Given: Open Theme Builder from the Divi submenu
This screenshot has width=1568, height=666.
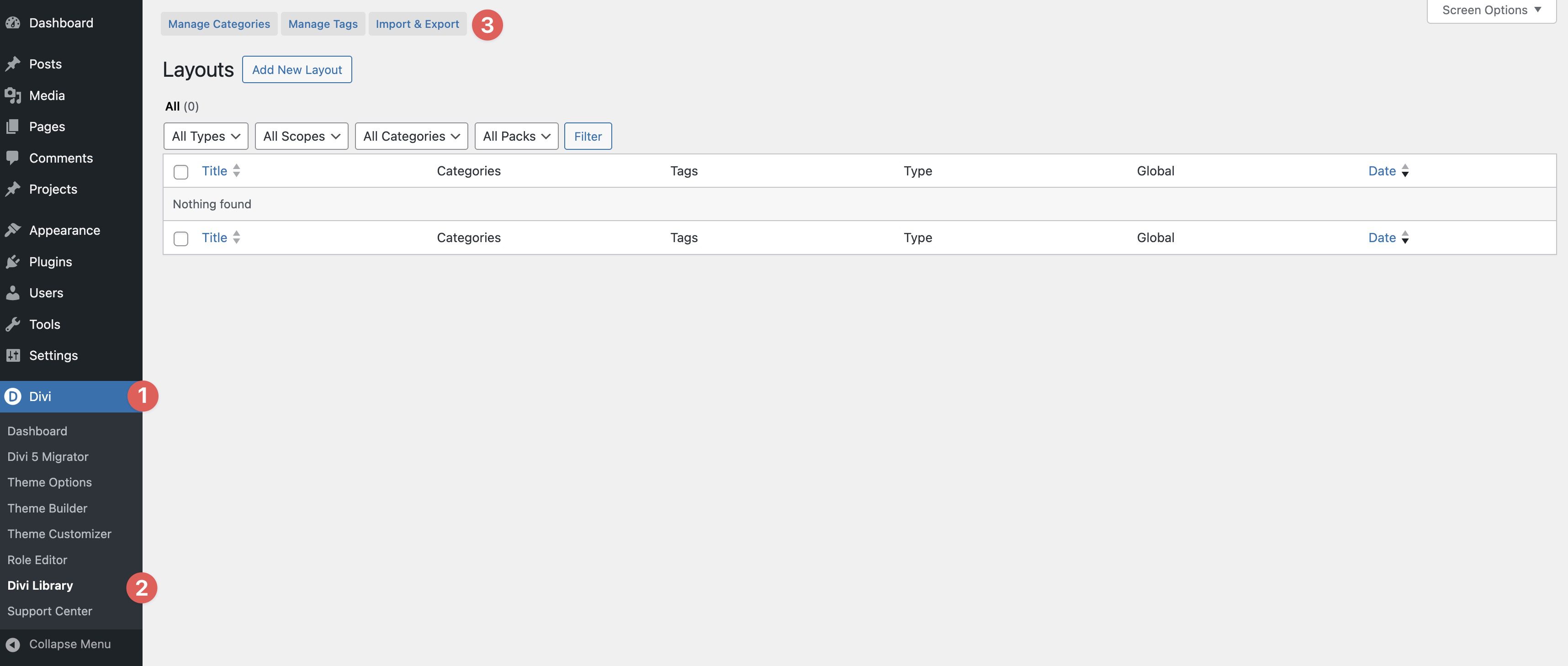Looking at the screenshot, I should click(48, 507).
